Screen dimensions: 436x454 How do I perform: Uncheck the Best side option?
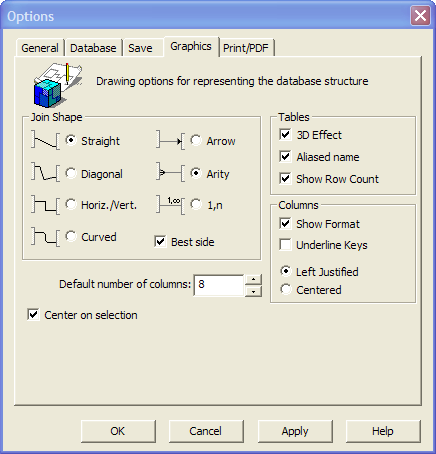click(x=160, y=241)
